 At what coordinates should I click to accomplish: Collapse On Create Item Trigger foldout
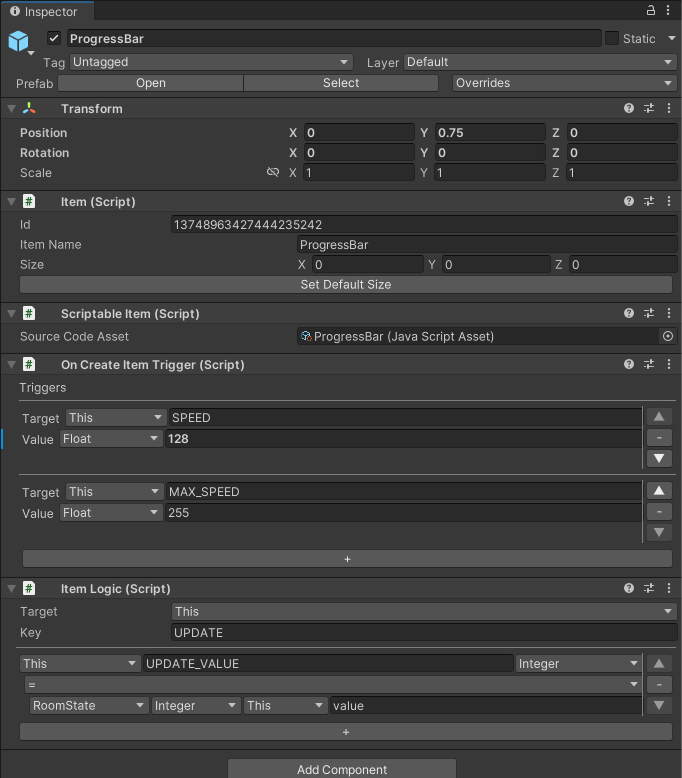pos(11,365)
